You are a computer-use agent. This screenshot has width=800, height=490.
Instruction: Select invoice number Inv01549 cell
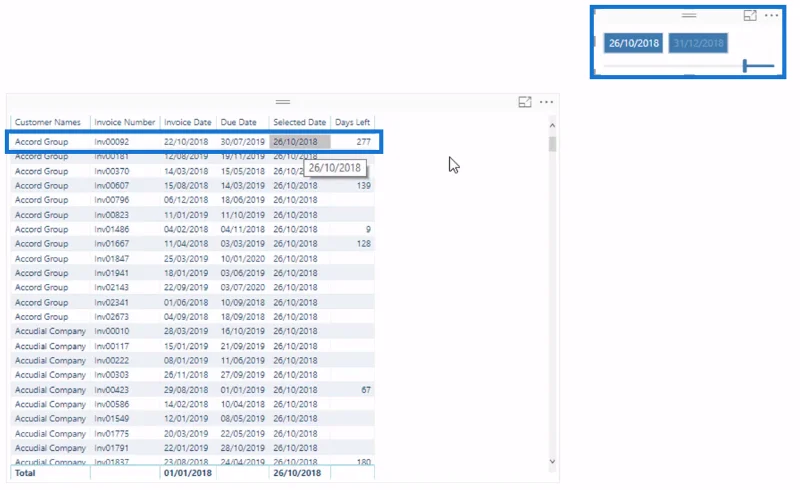pos(111,419)
